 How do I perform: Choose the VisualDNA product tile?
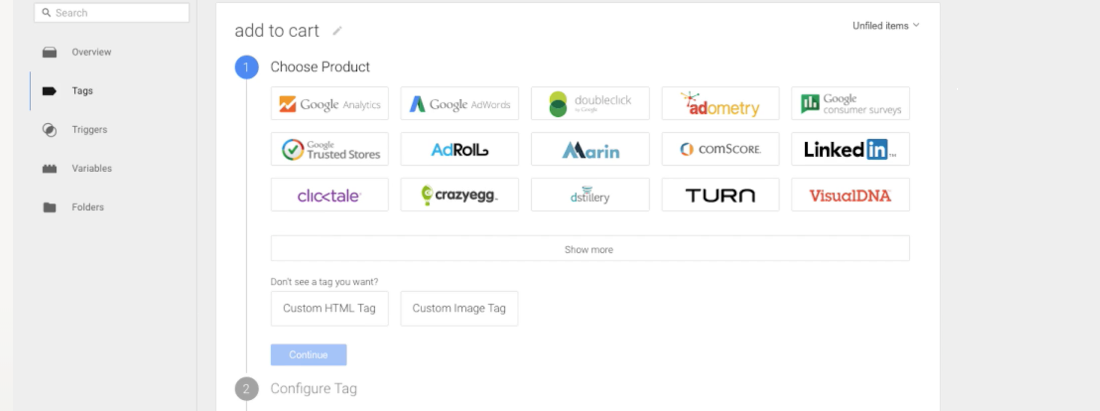(850, 195)
